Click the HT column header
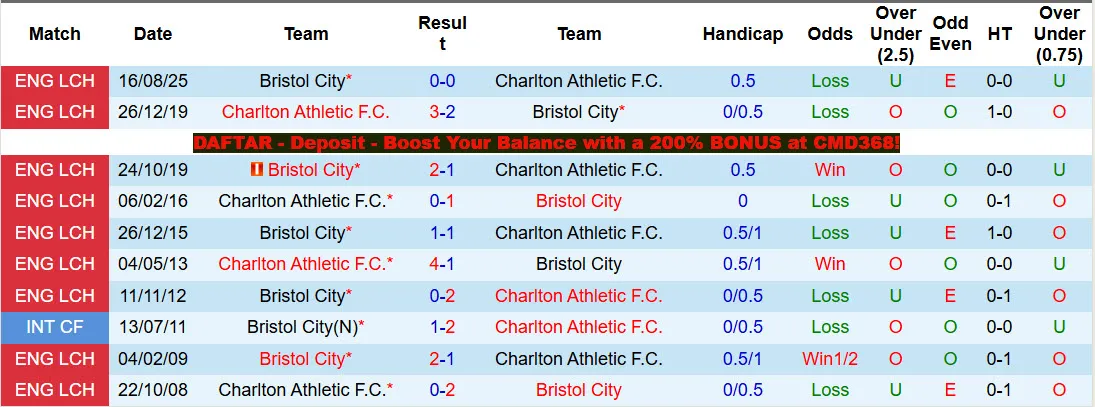The height and width of the screenshot is (407, 1095). 999,34
